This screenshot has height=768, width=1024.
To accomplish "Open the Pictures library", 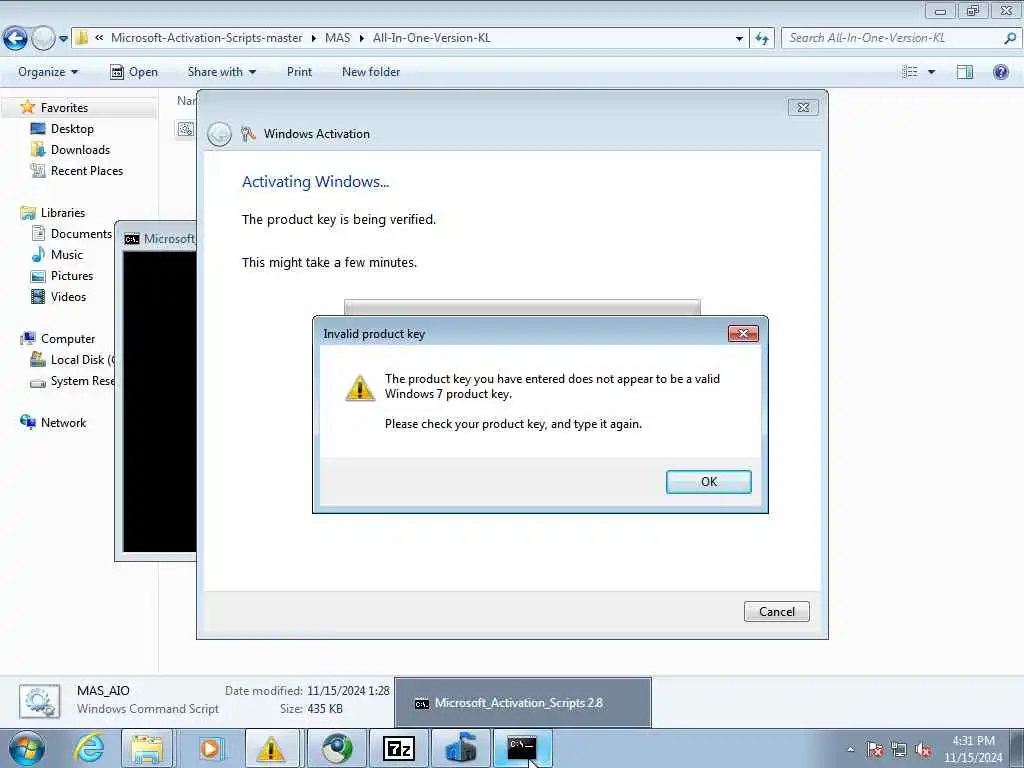I will [72, 276].
